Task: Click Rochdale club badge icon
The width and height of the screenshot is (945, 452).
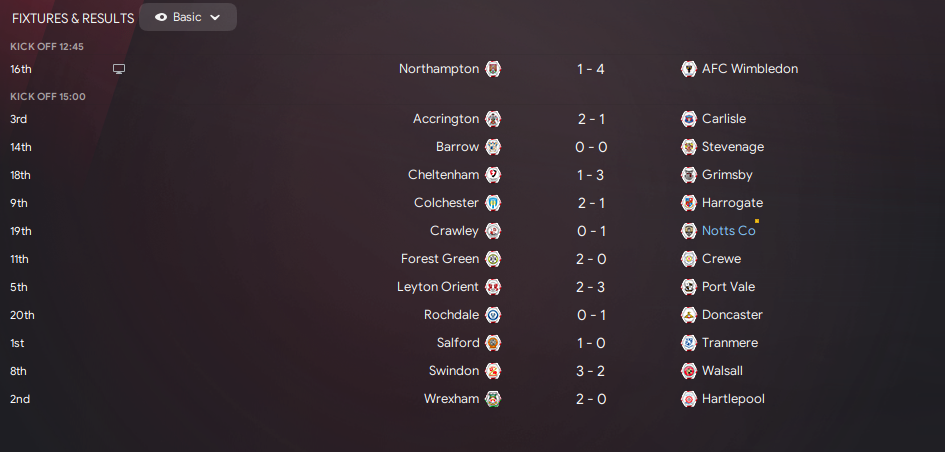Action: point(493,315)
